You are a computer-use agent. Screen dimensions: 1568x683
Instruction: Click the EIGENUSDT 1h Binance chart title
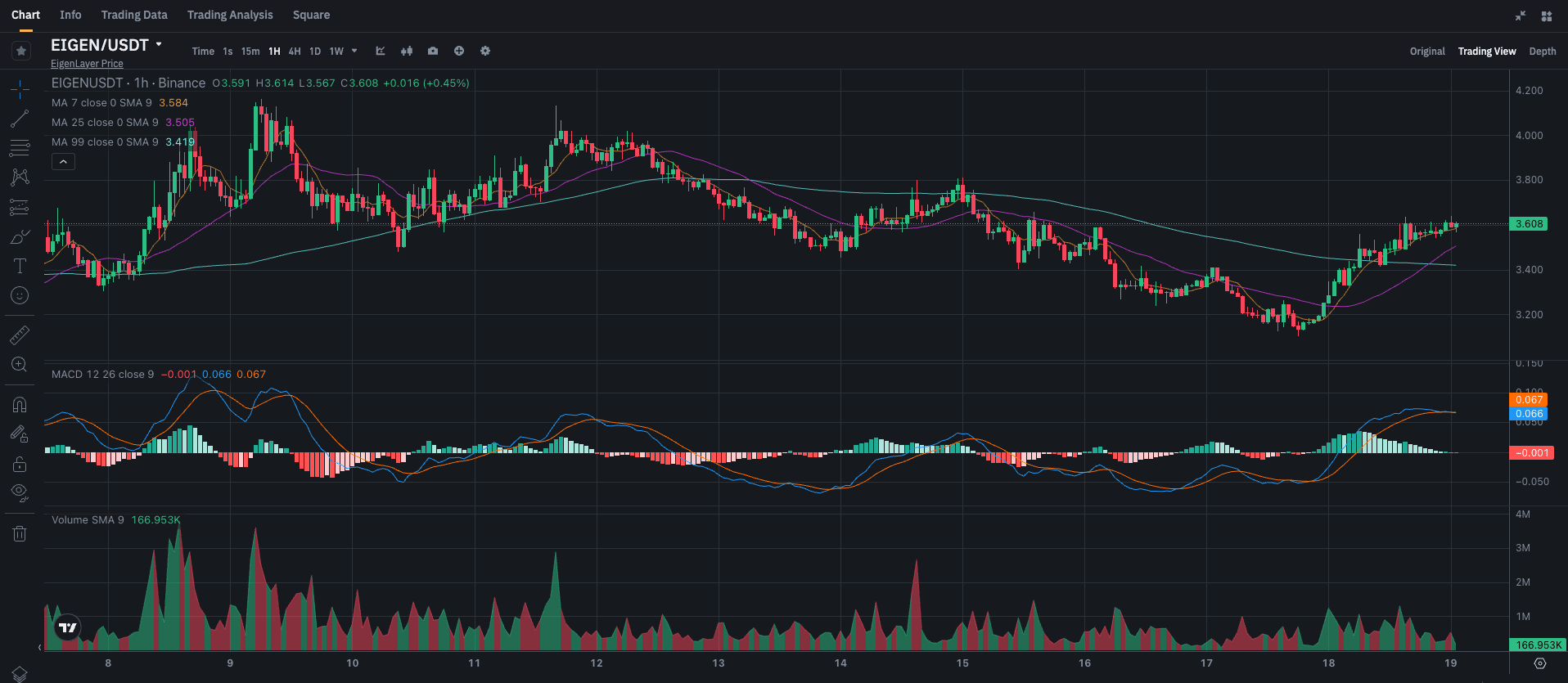[128, 83]
